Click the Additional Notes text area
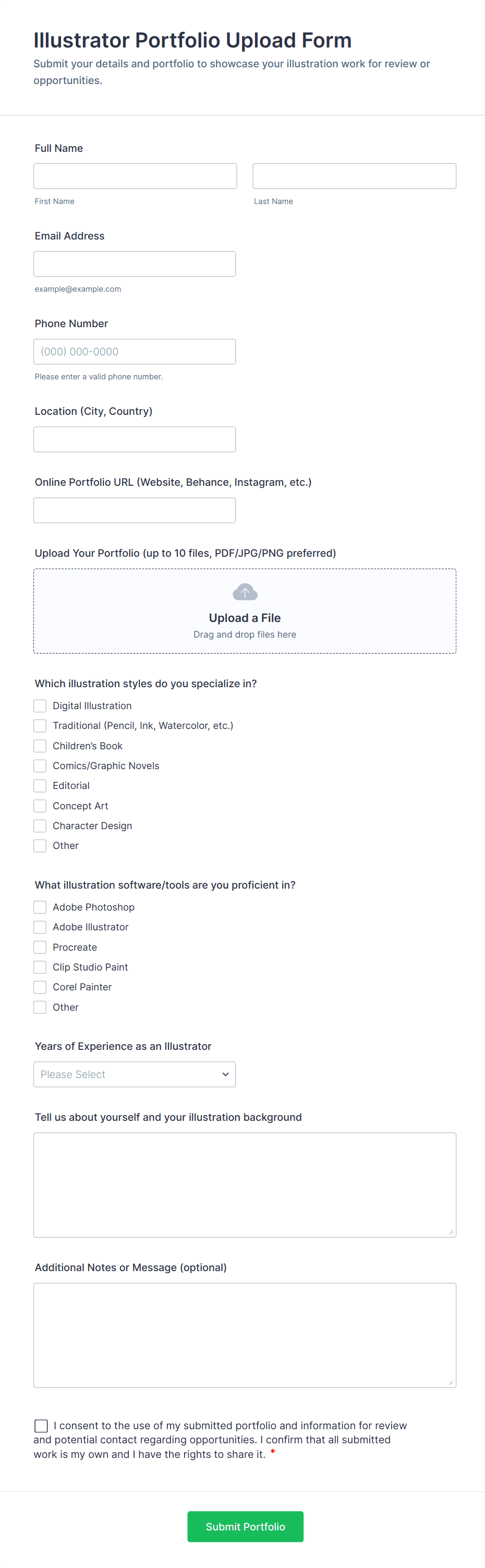The width and height of the screenshot is (485, 1568). 245,1334
